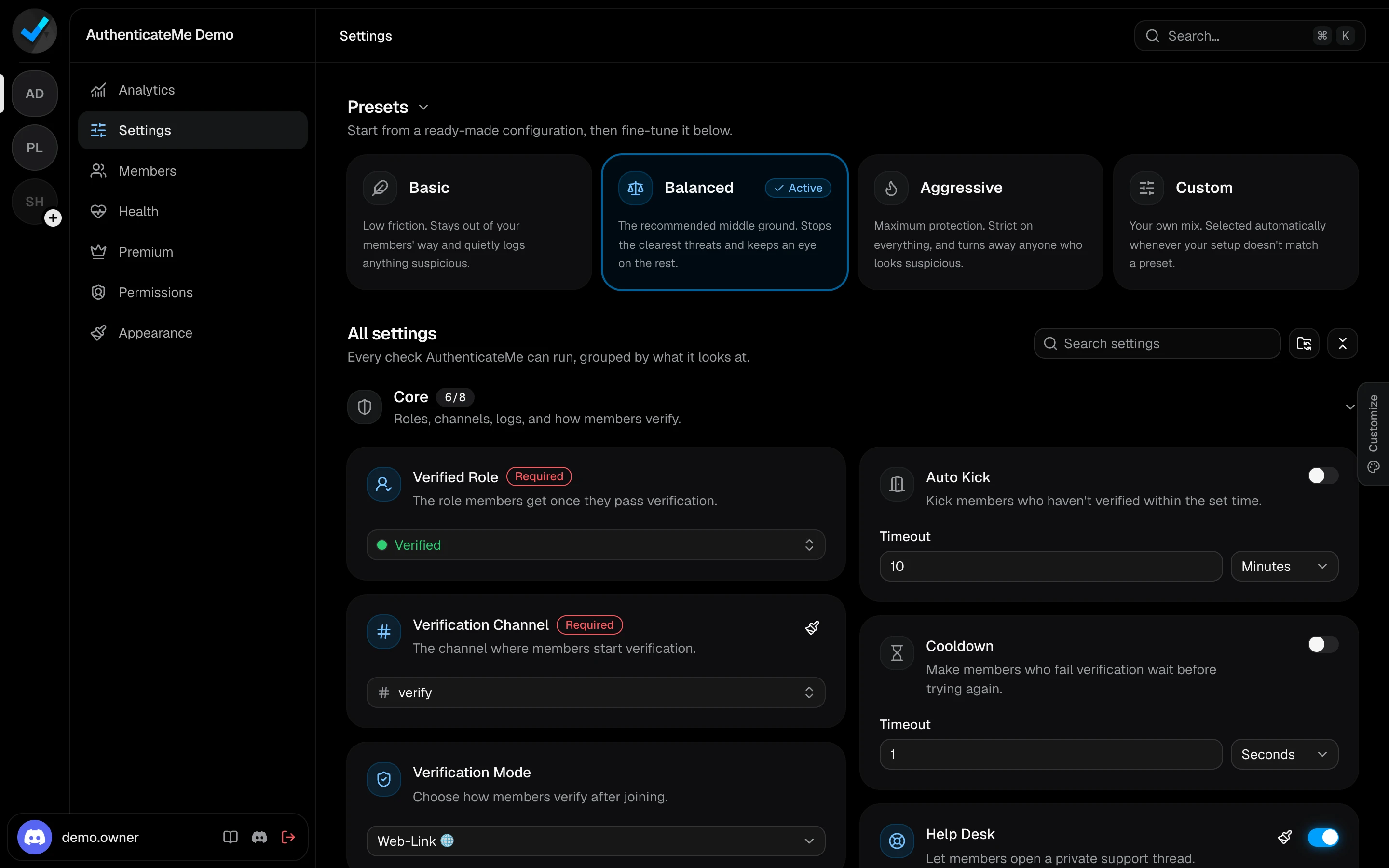This screenshot has width=1389, height=868.
Task: Select the AD server avatar
Action: pos(34,94)
